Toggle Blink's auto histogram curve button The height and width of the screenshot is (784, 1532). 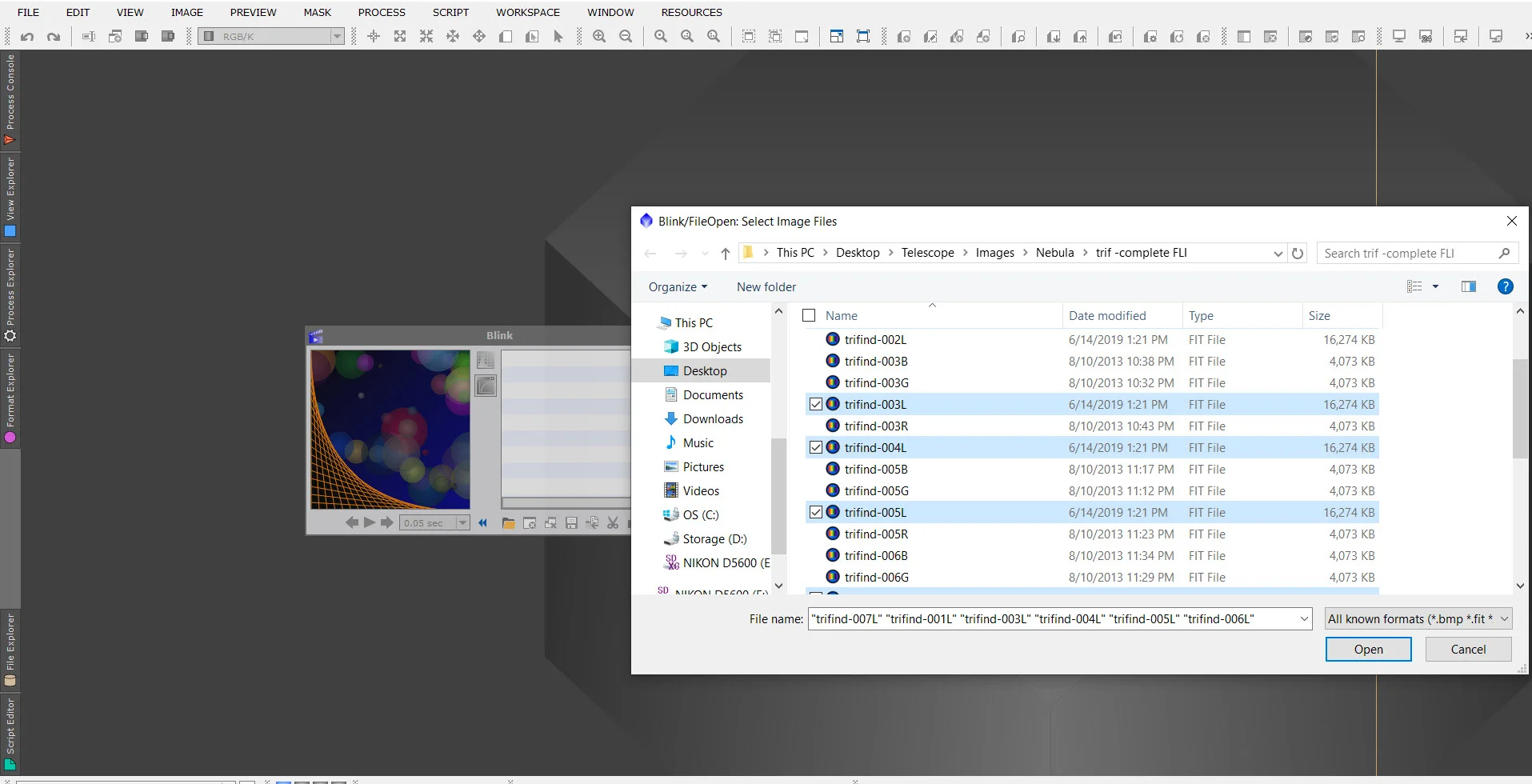[x=486, y=386]
